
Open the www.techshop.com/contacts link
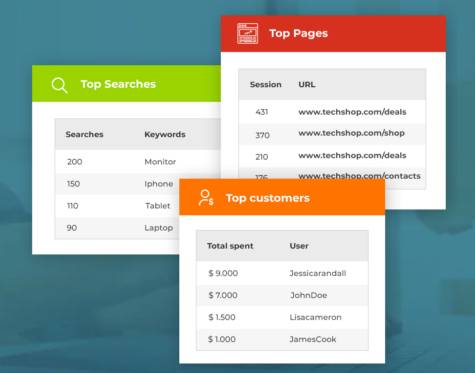[359, 176]
